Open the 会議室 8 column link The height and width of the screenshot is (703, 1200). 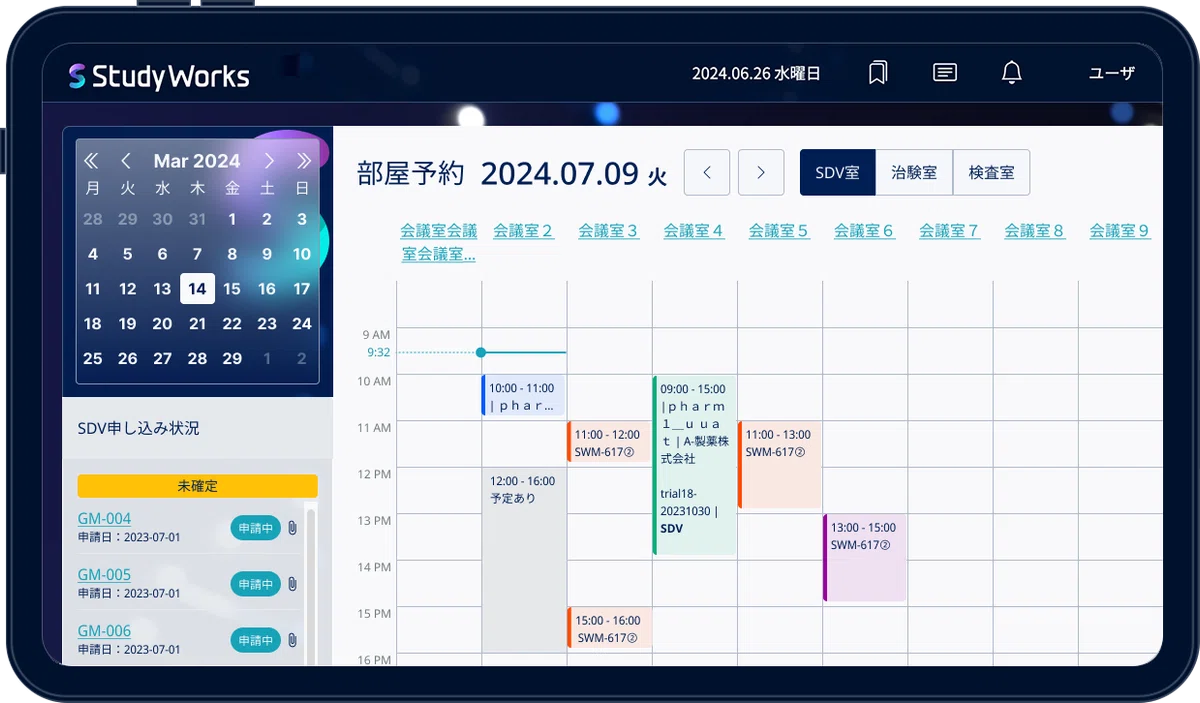pyautogui.click(x=1034, y=231)
